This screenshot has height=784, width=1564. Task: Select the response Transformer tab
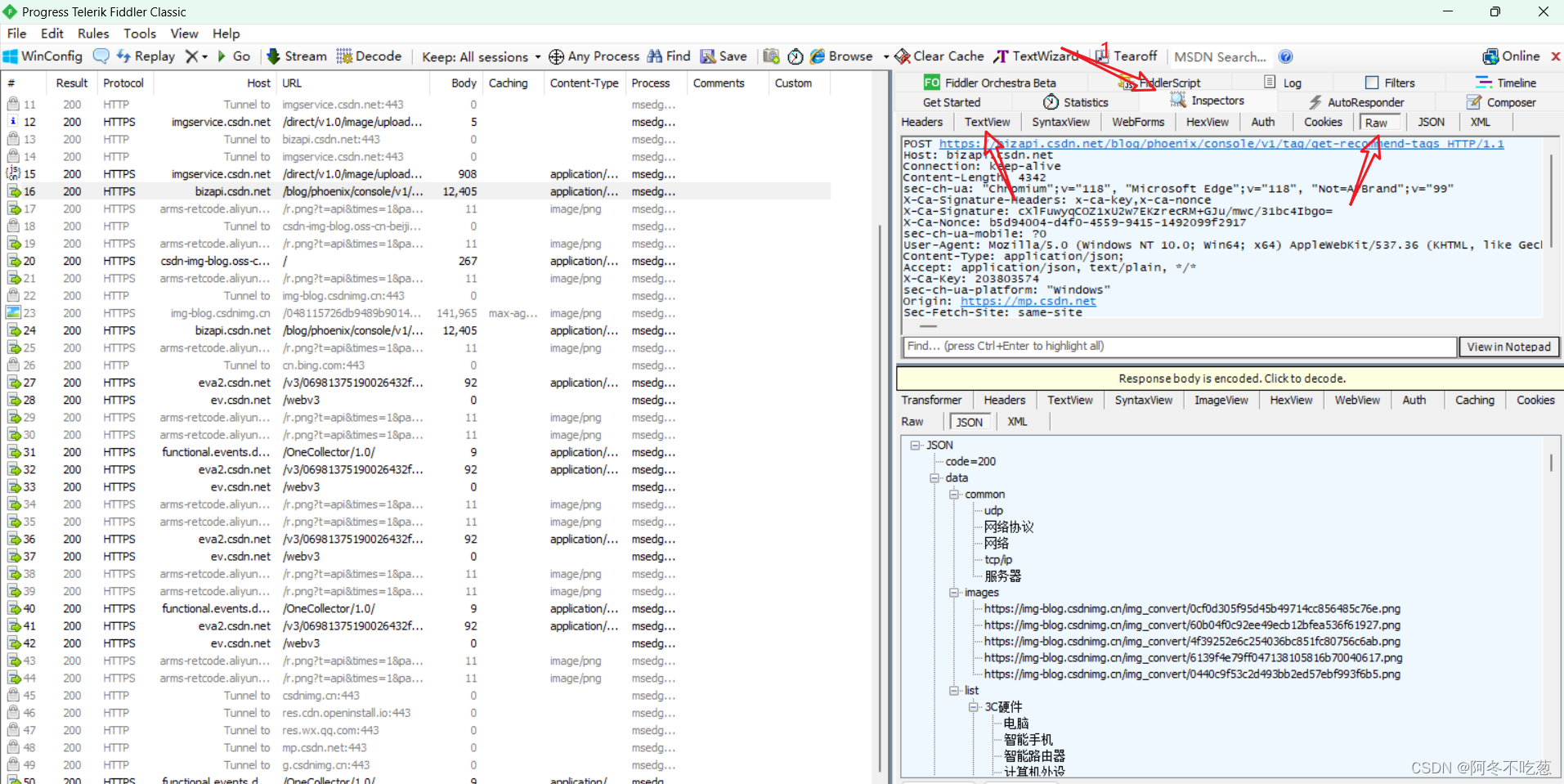931,400
